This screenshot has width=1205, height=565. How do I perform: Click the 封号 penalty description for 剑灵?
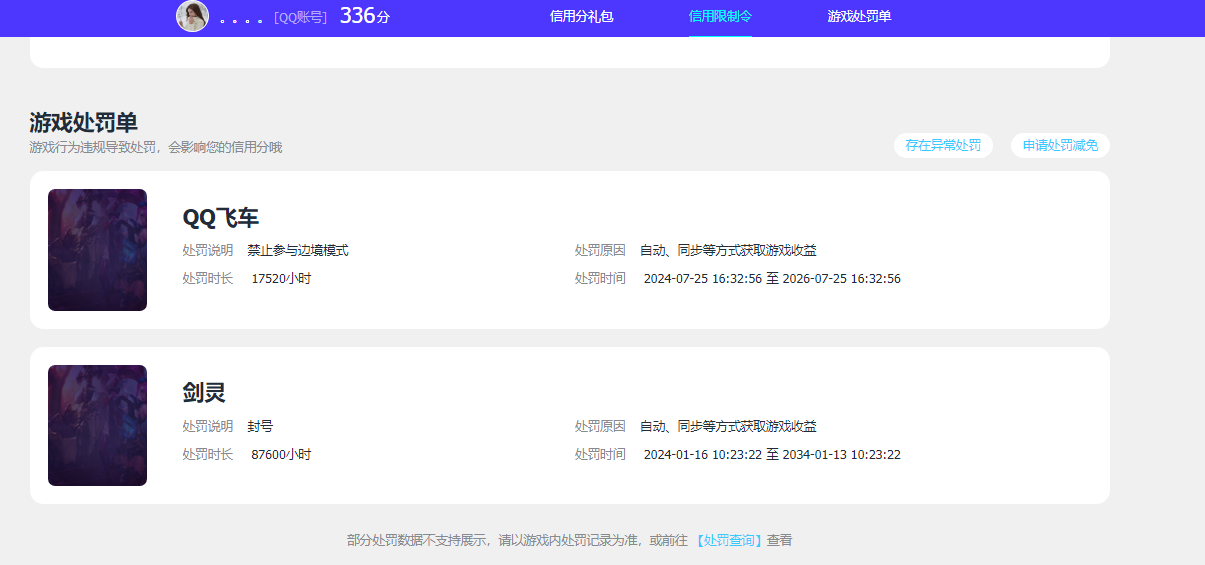(x=260, y=427)
